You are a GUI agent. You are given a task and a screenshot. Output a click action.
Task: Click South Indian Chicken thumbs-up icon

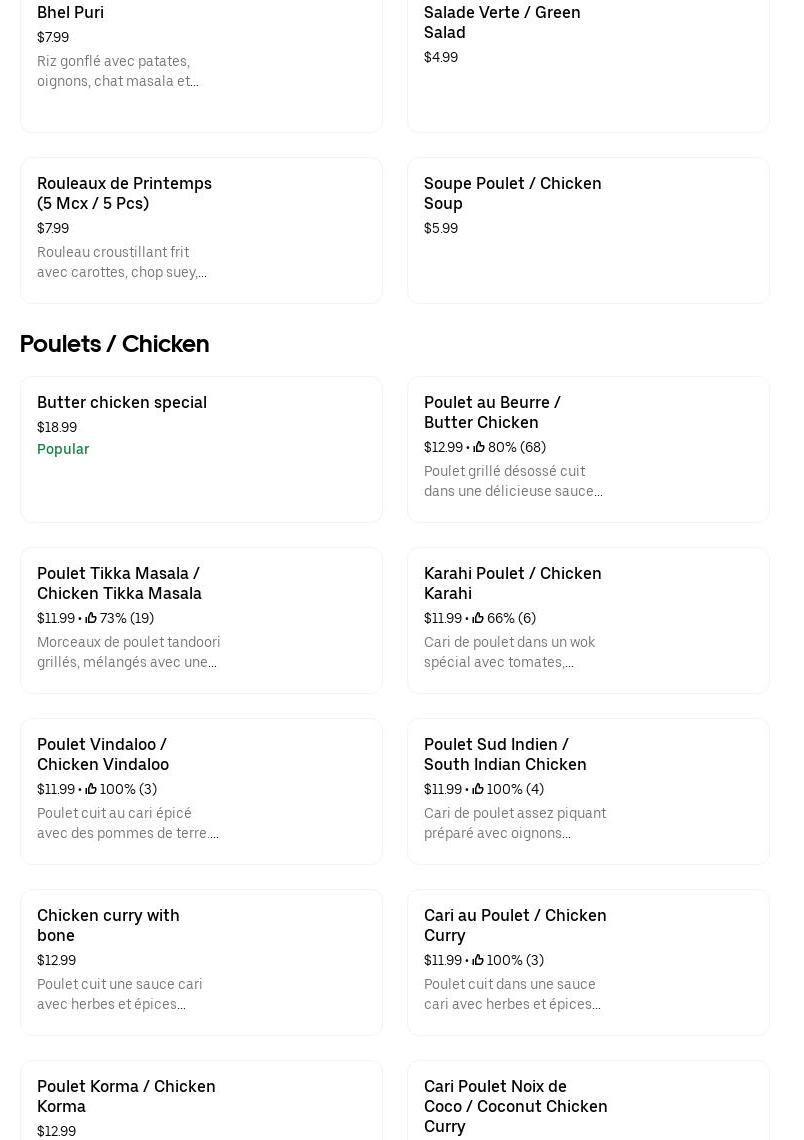478,790
